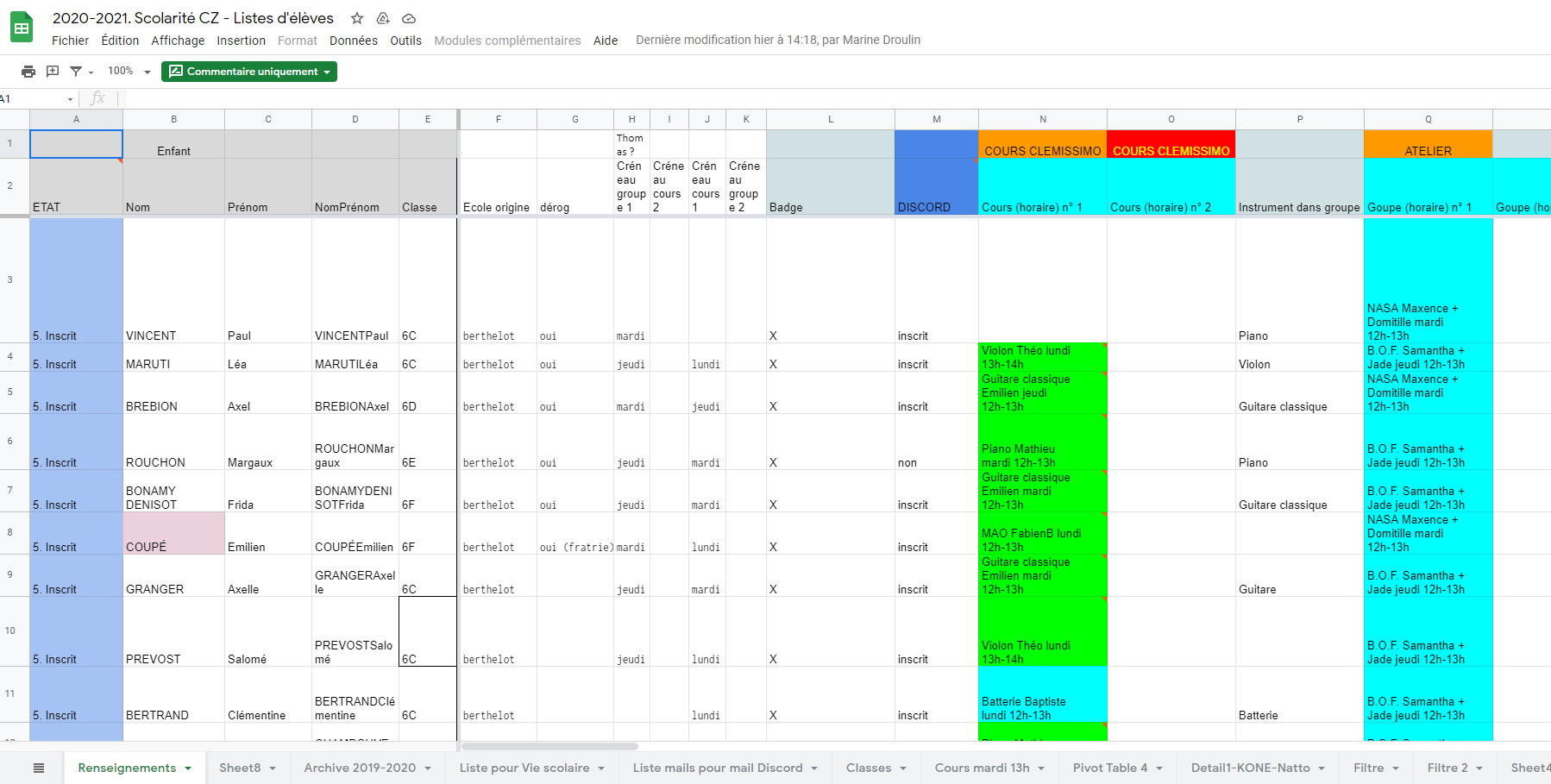Viewport: 1551px width, 784px height.
Task: Check the cloud save status icon
Action: click(409, 18)
